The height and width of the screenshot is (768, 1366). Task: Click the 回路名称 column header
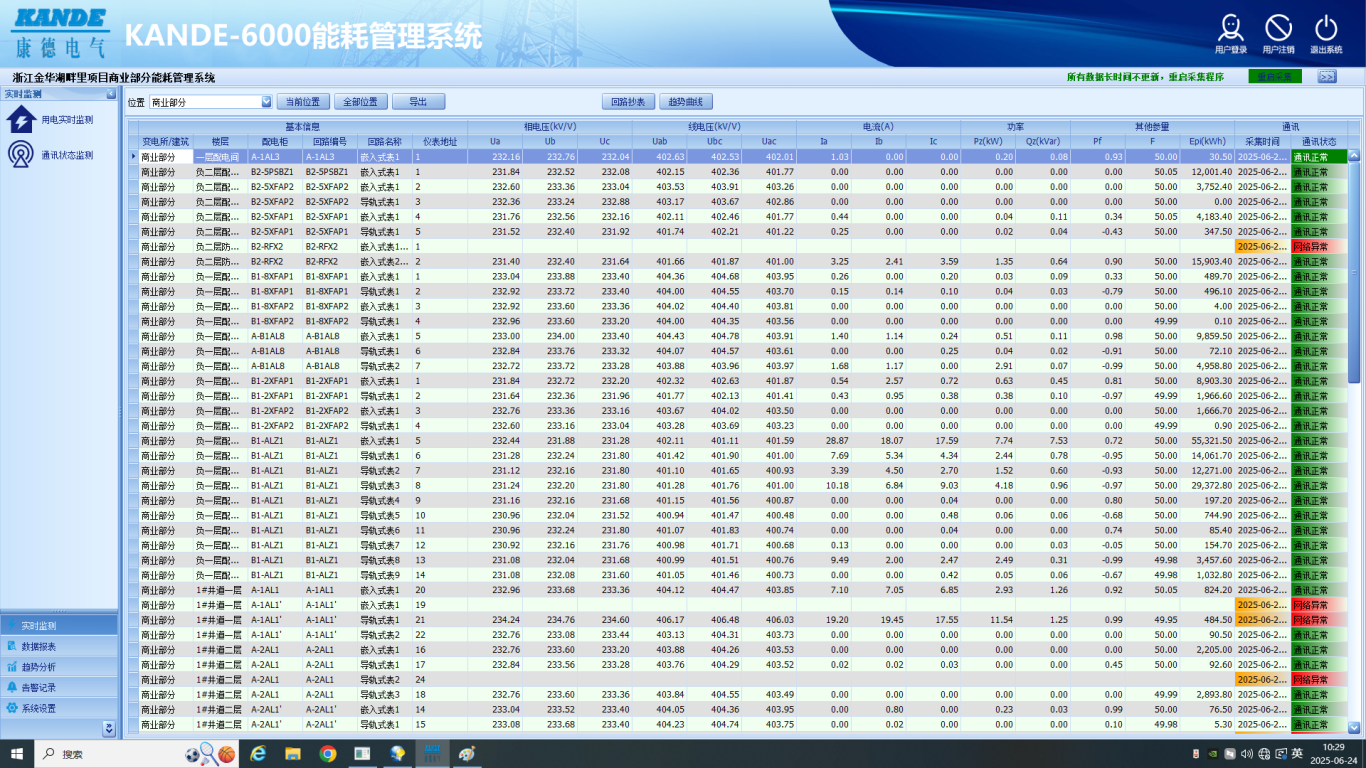(384, 142)
